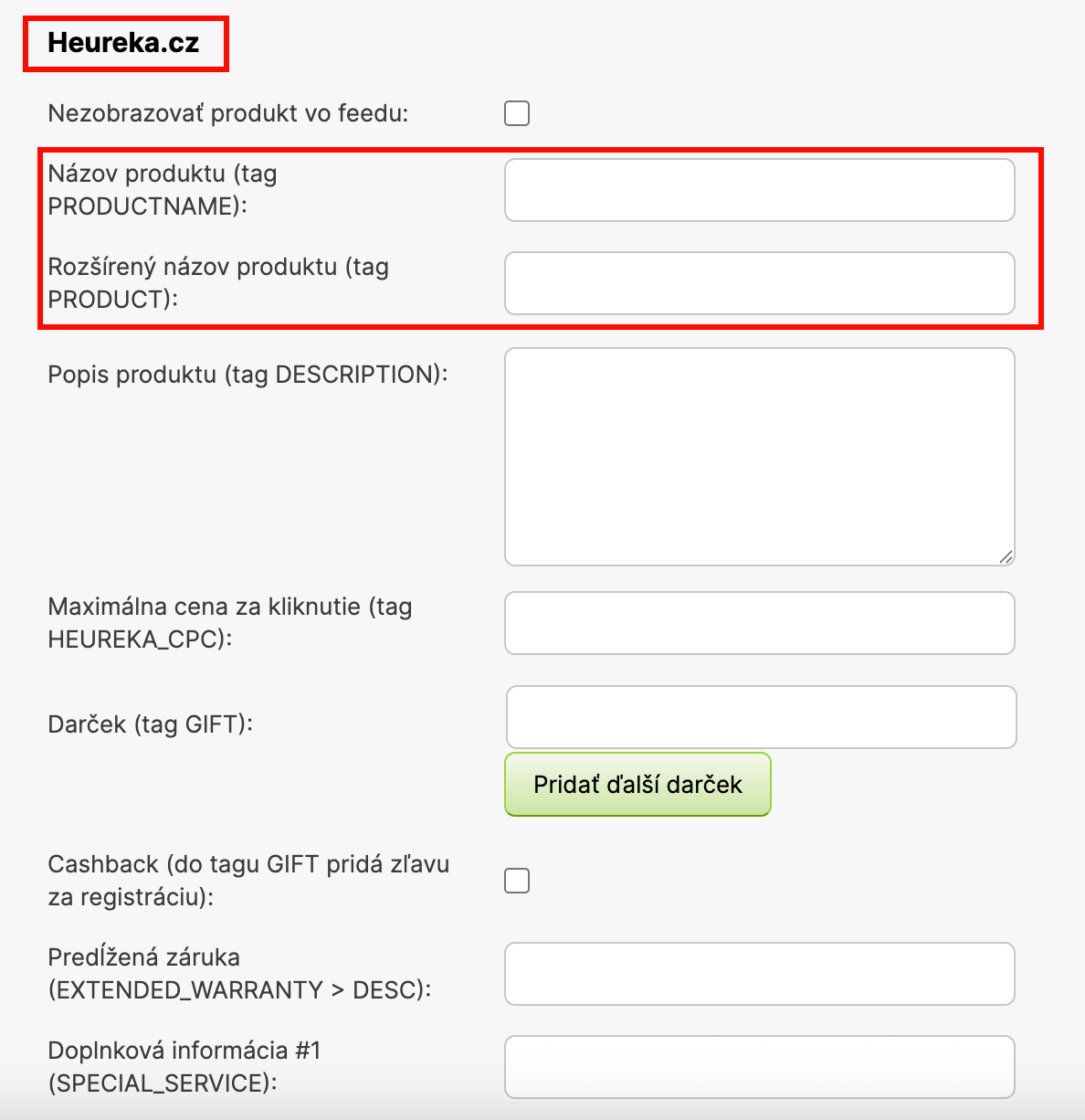Click the Heureka.cz section heading
This screenshot has height=1120, width=1085.
pyautogui.click(x=123, y=43)
